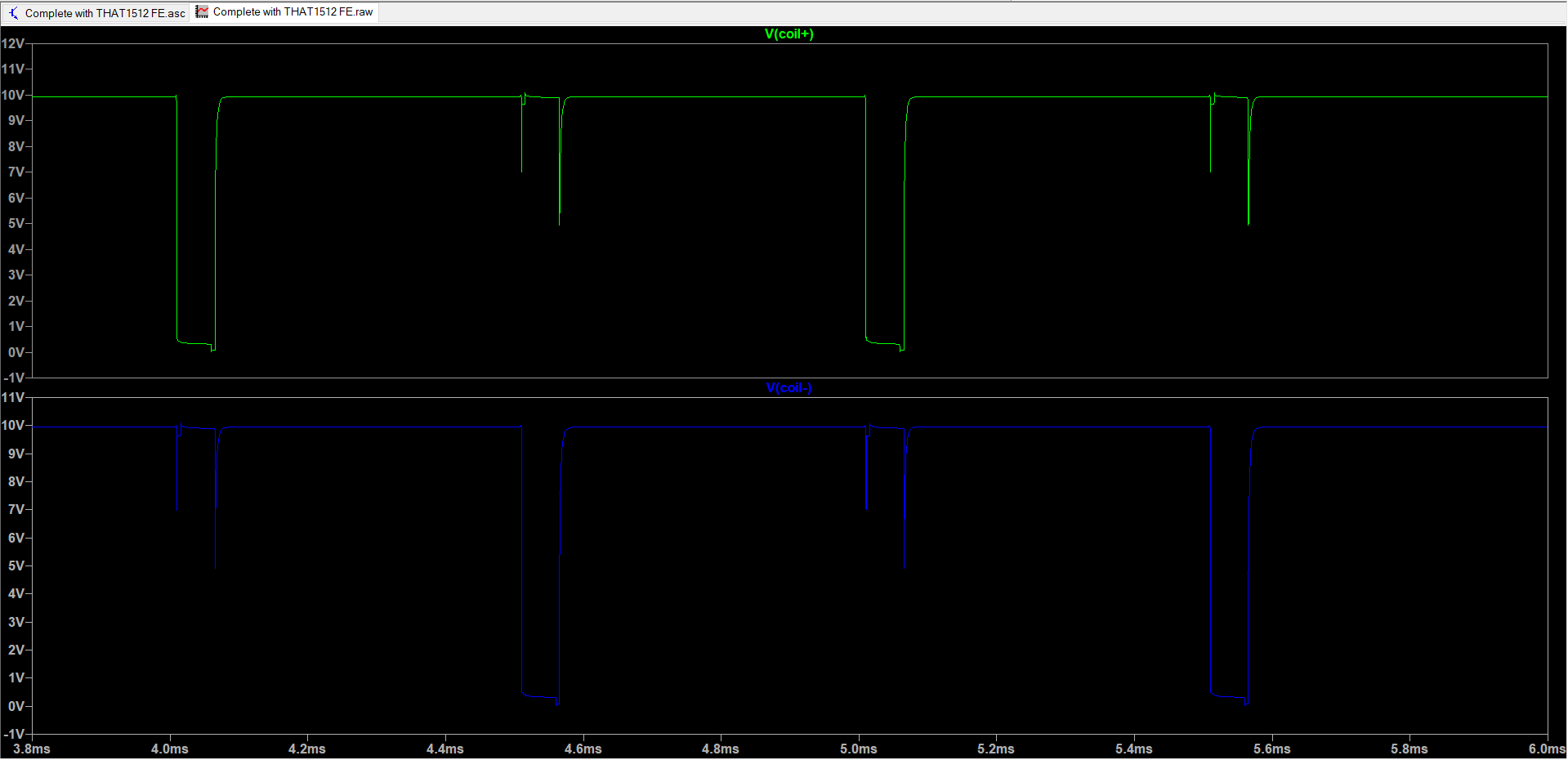Click the 5V label on the V(coil-) axis
This screenshot has width=1568, height=760.
[16, 566]
